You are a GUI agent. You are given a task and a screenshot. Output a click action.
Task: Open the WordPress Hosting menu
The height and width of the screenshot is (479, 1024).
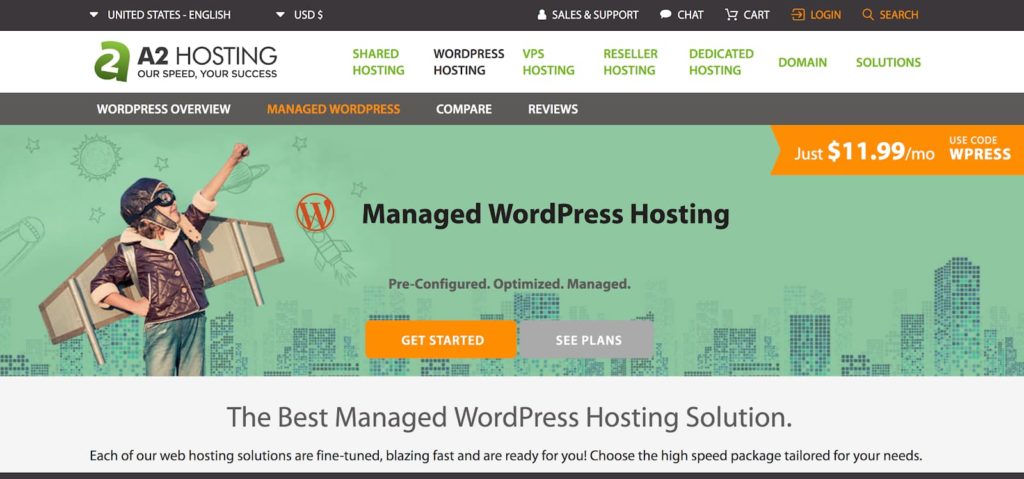[x=468, y=62]
